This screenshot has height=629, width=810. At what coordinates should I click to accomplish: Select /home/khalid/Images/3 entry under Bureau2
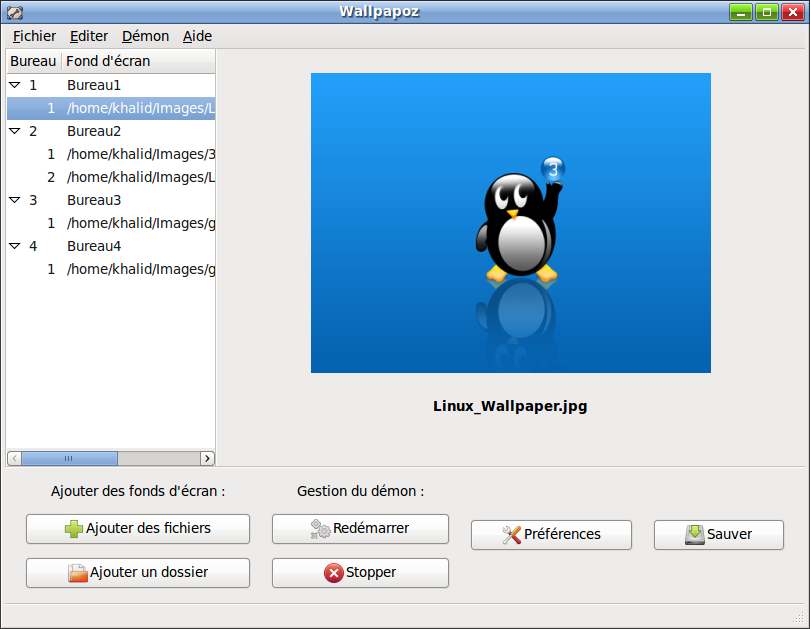tap(111, 154)
